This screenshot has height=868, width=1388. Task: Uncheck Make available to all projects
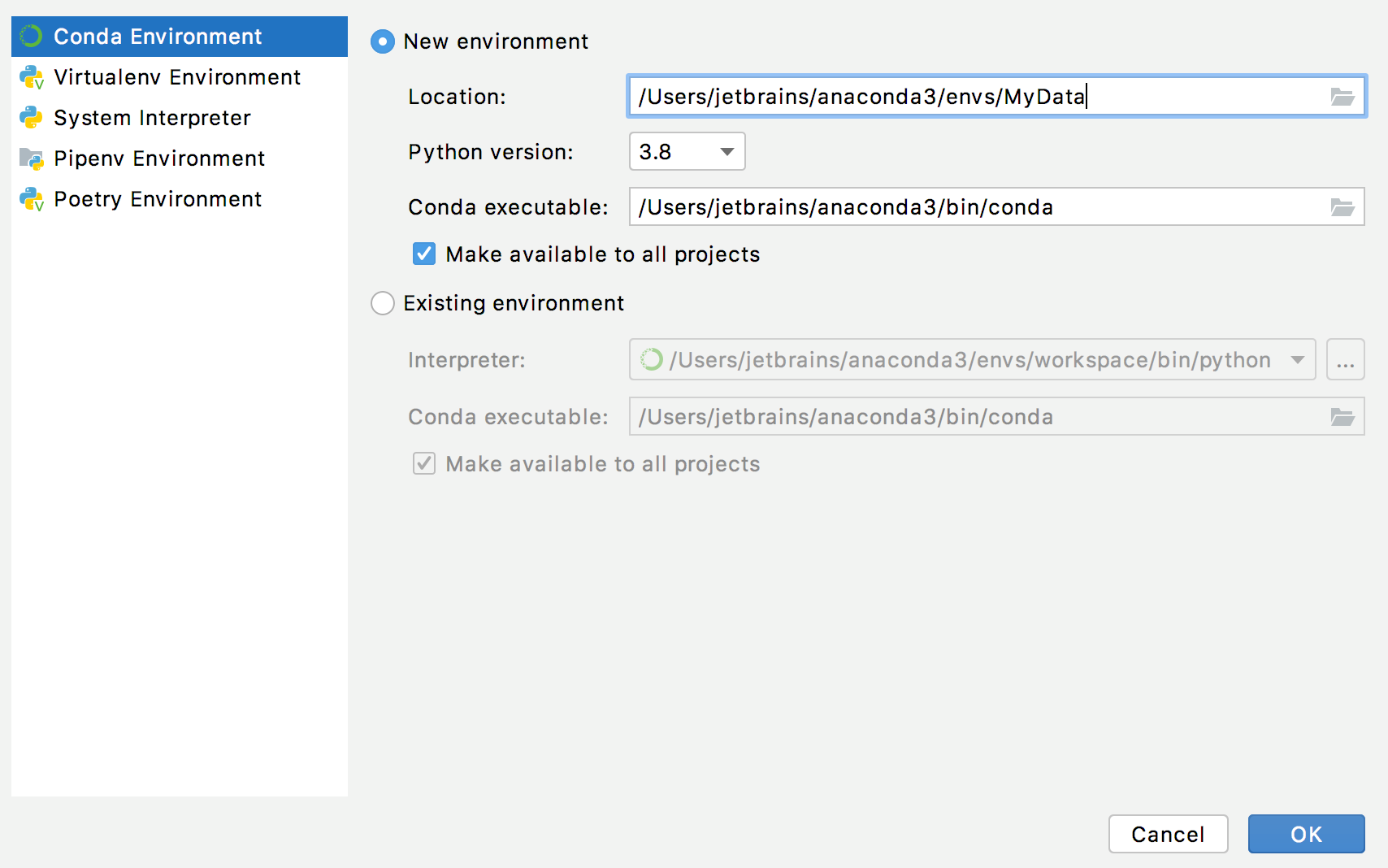423,254
